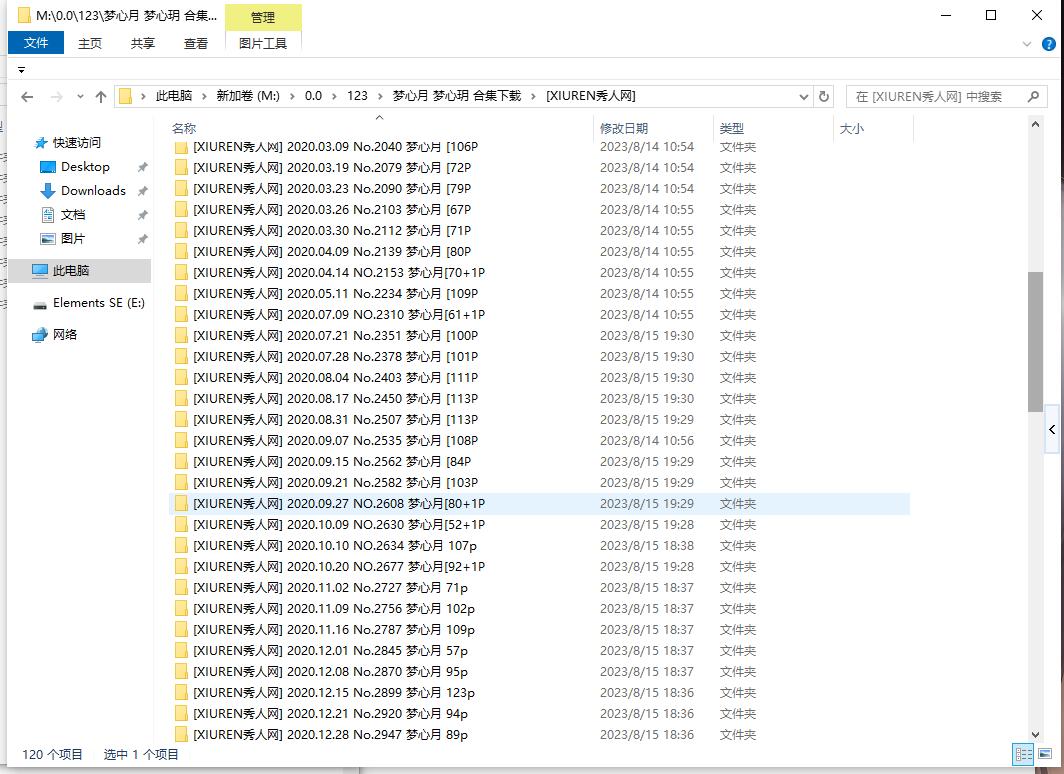Screen dimensions: 1064x774
Task: Sort by the 类型 column header
Action: pyautogui.click(x=732, y=128)
